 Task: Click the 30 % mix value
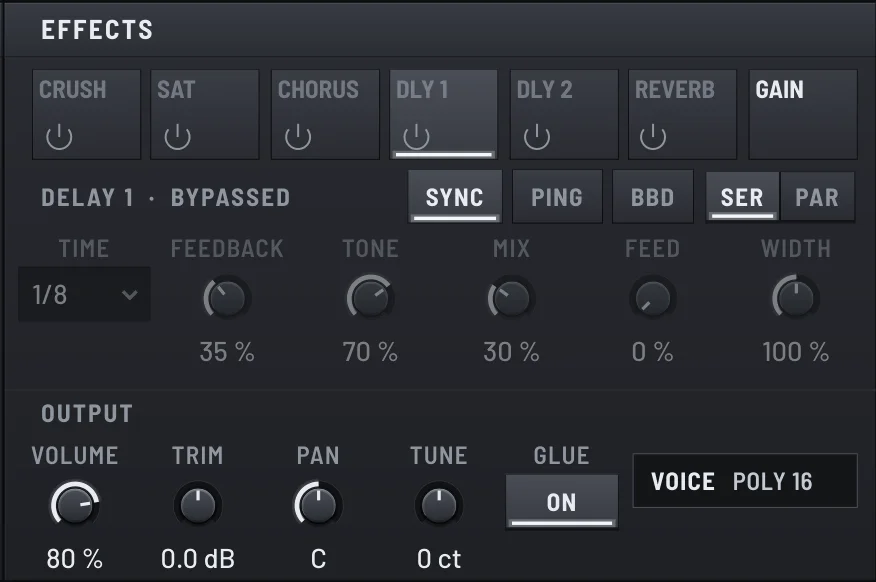pyautogui.click(x=511, y=352)
